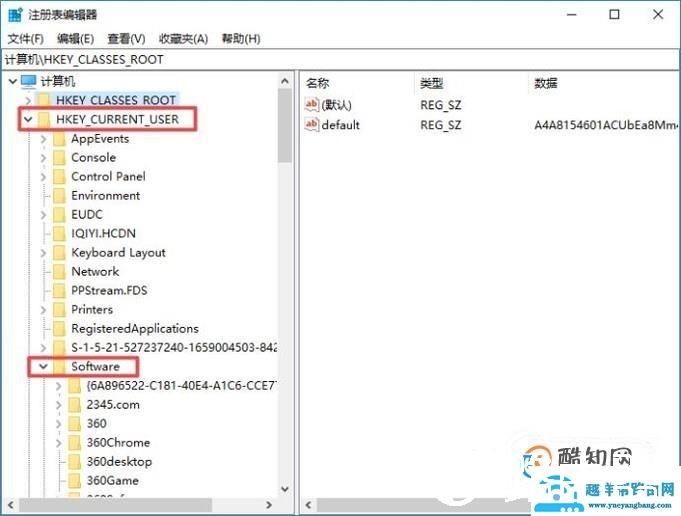Image resolution: width=681 pixels, height=516 pixels.
Task: Click the 2345.com folder icon
Action: 75,404
